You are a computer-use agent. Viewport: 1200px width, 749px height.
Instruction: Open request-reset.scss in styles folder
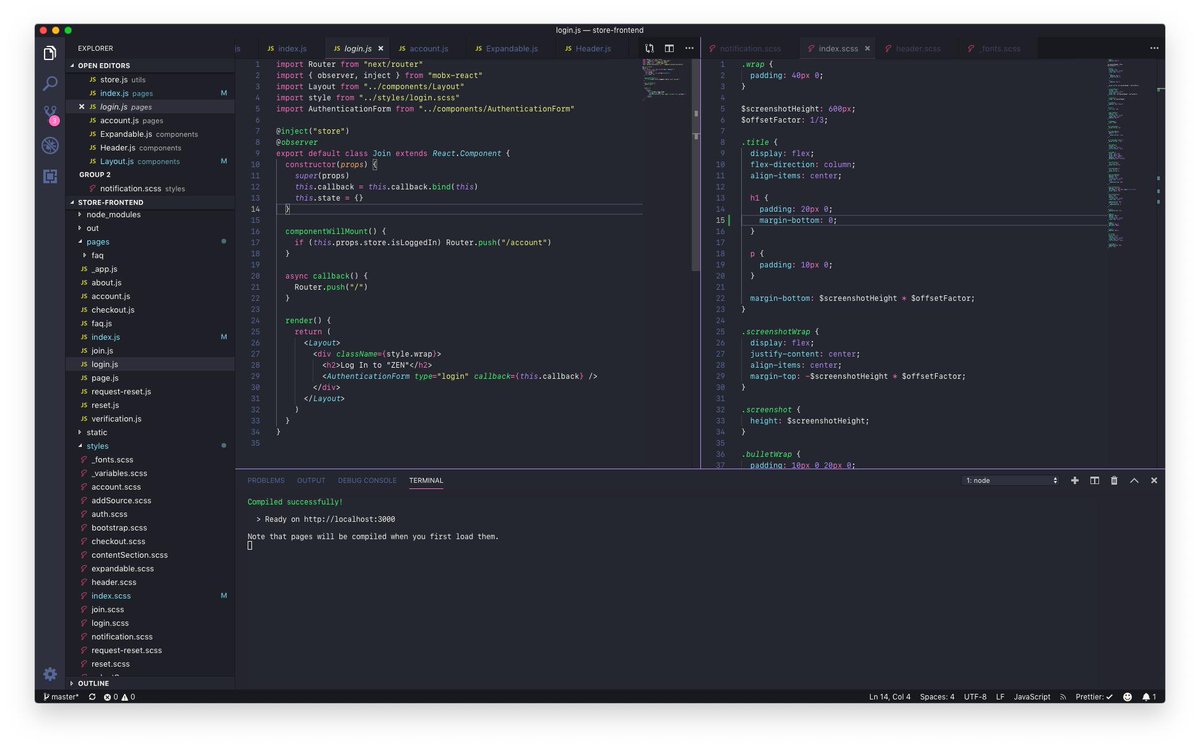[x=150, y=650]
